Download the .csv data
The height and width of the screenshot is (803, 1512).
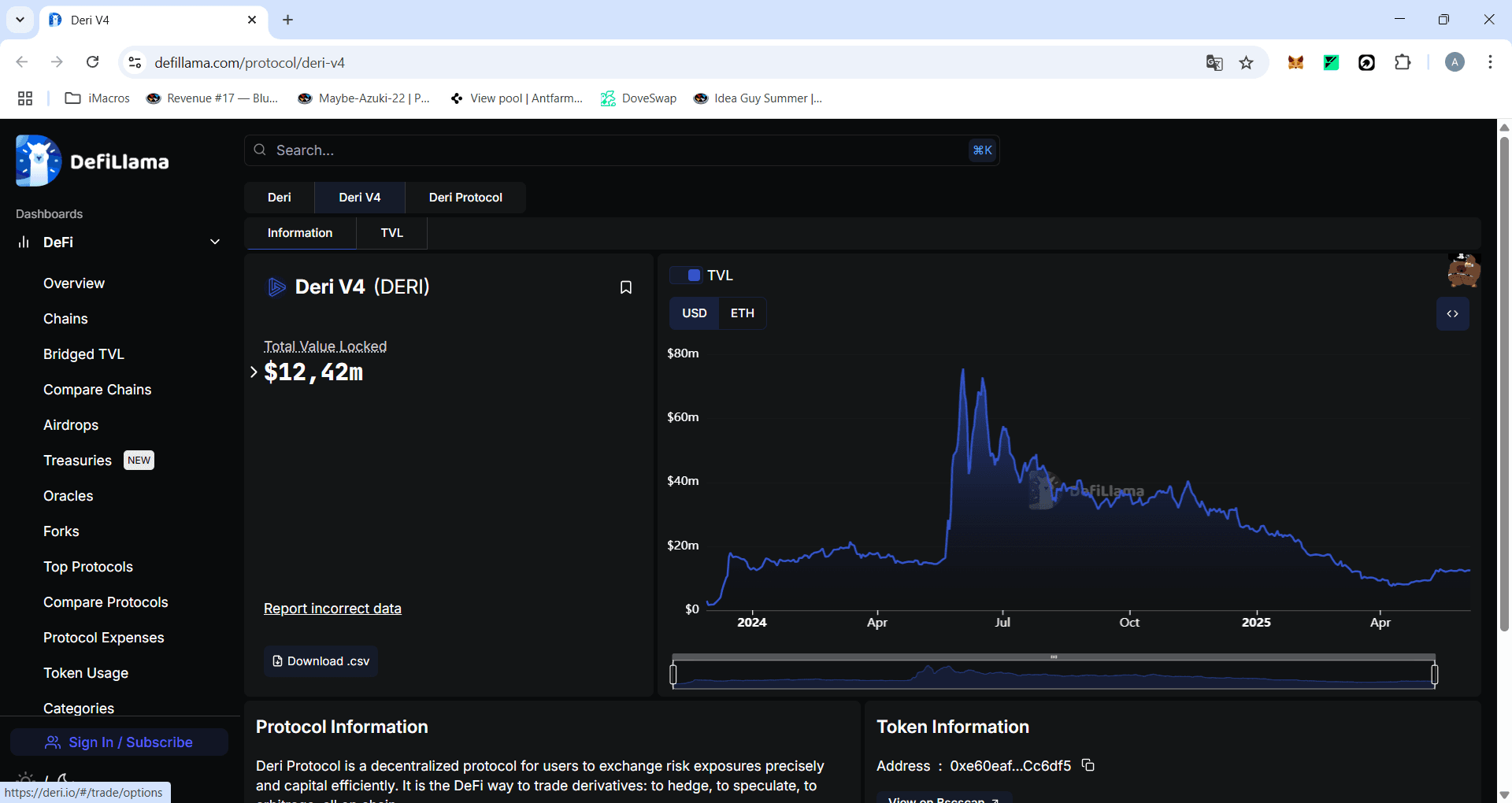[x=321, y=661]
